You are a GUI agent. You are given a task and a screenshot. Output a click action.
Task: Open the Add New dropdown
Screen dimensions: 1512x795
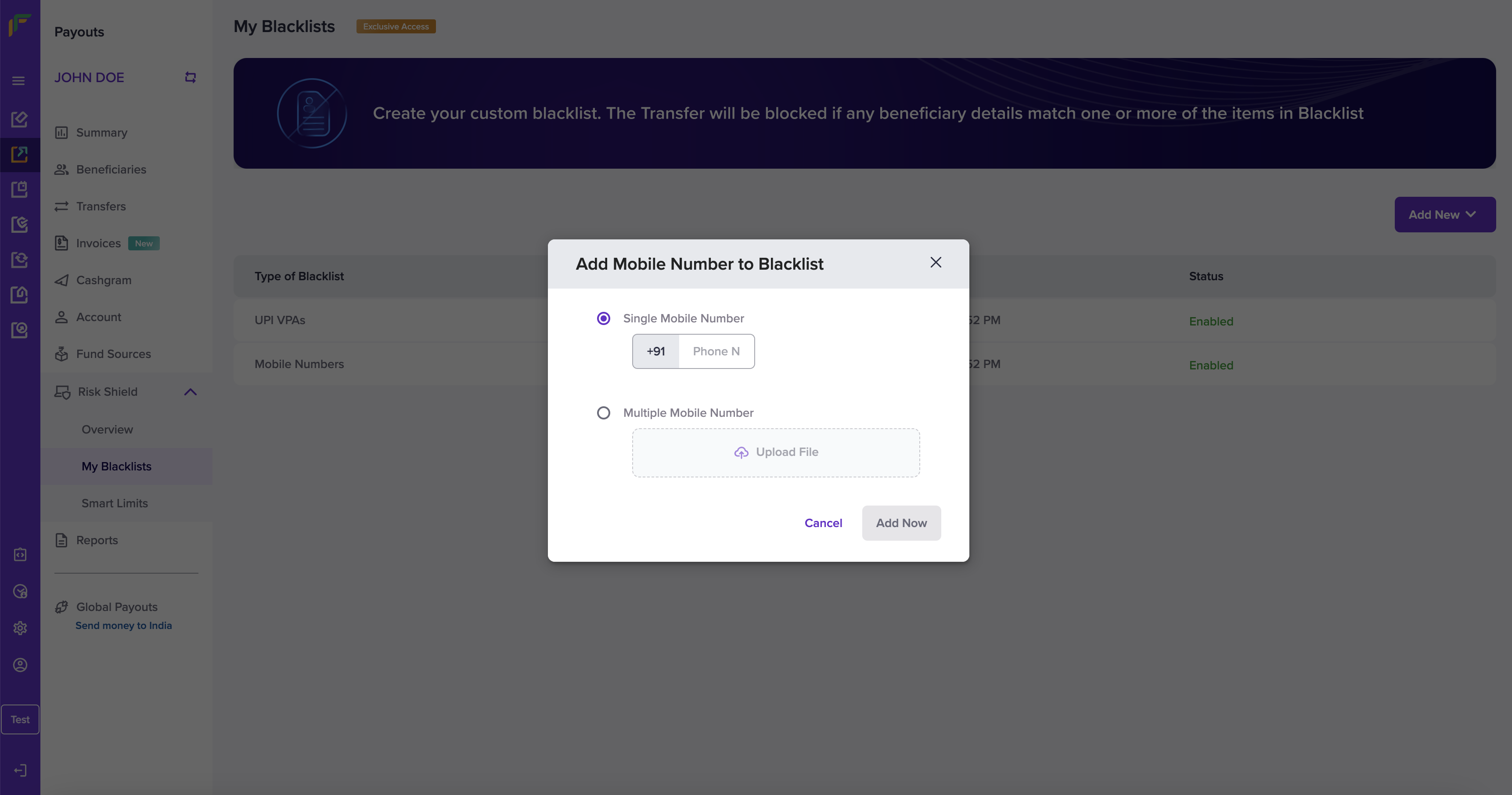coord(1444,214)
